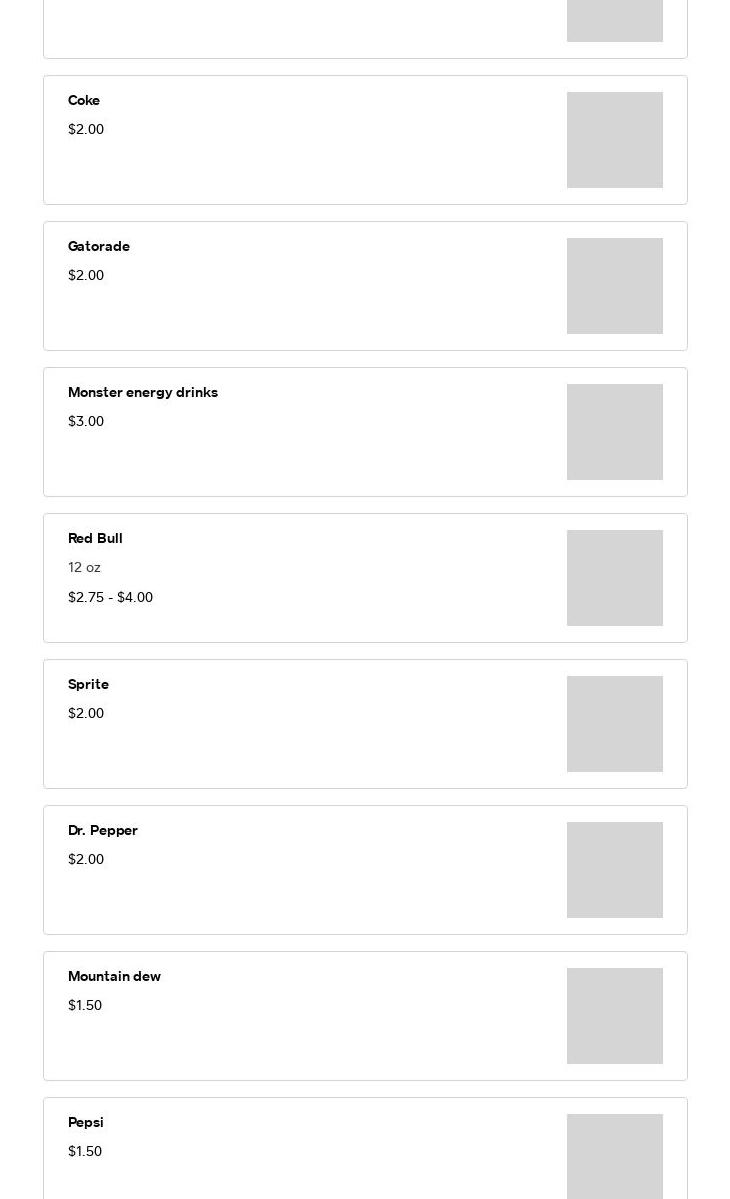The height and width of the screenshot is (1199, 730).
Task: Choose the Sprite title text
Action: click(x=88, y=685)
